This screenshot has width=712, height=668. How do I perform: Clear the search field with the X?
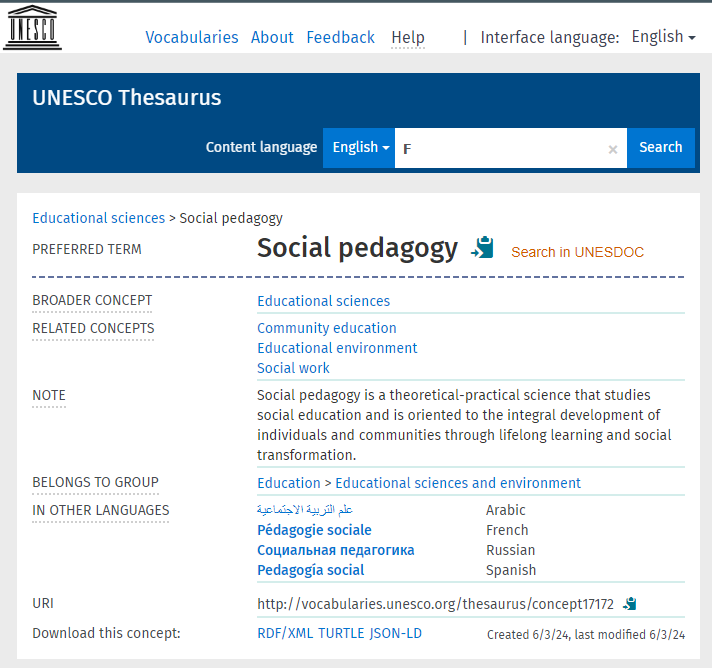tap(613, 149)
